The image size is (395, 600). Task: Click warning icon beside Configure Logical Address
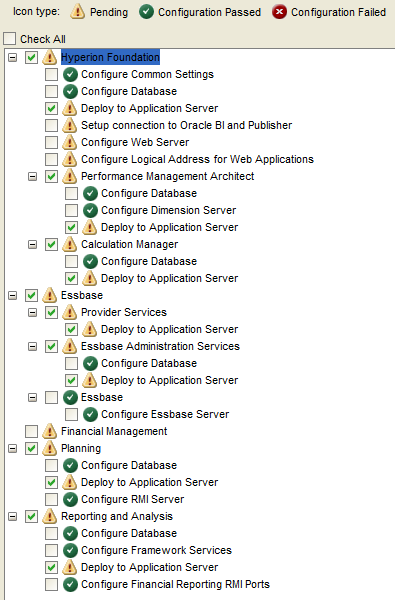[x=70, y=159]
